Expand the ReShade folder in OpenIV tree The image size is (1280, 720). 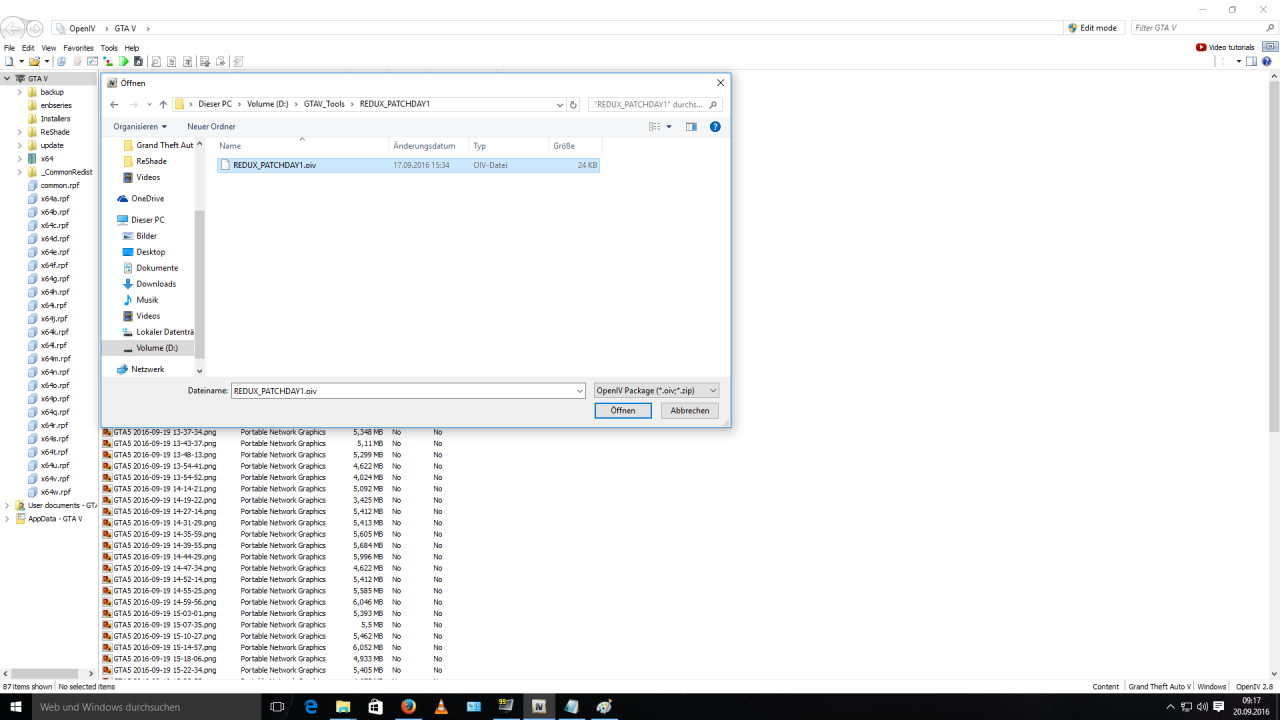pos(20,132)
